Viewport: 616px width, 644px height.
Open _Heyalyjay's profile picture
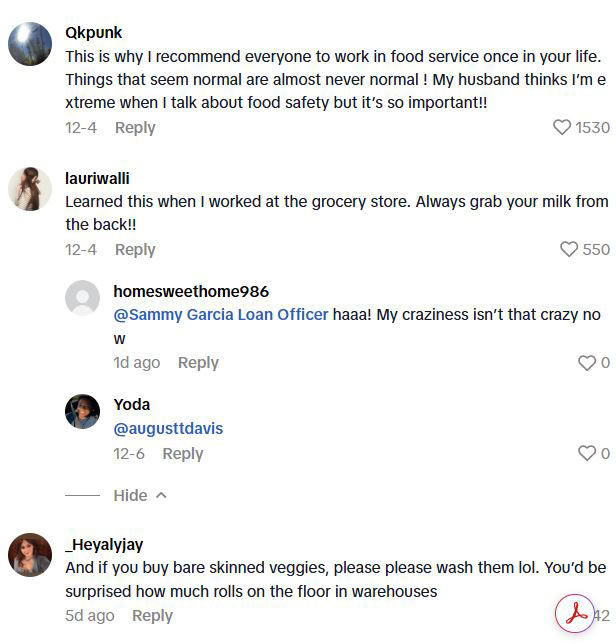30,555
